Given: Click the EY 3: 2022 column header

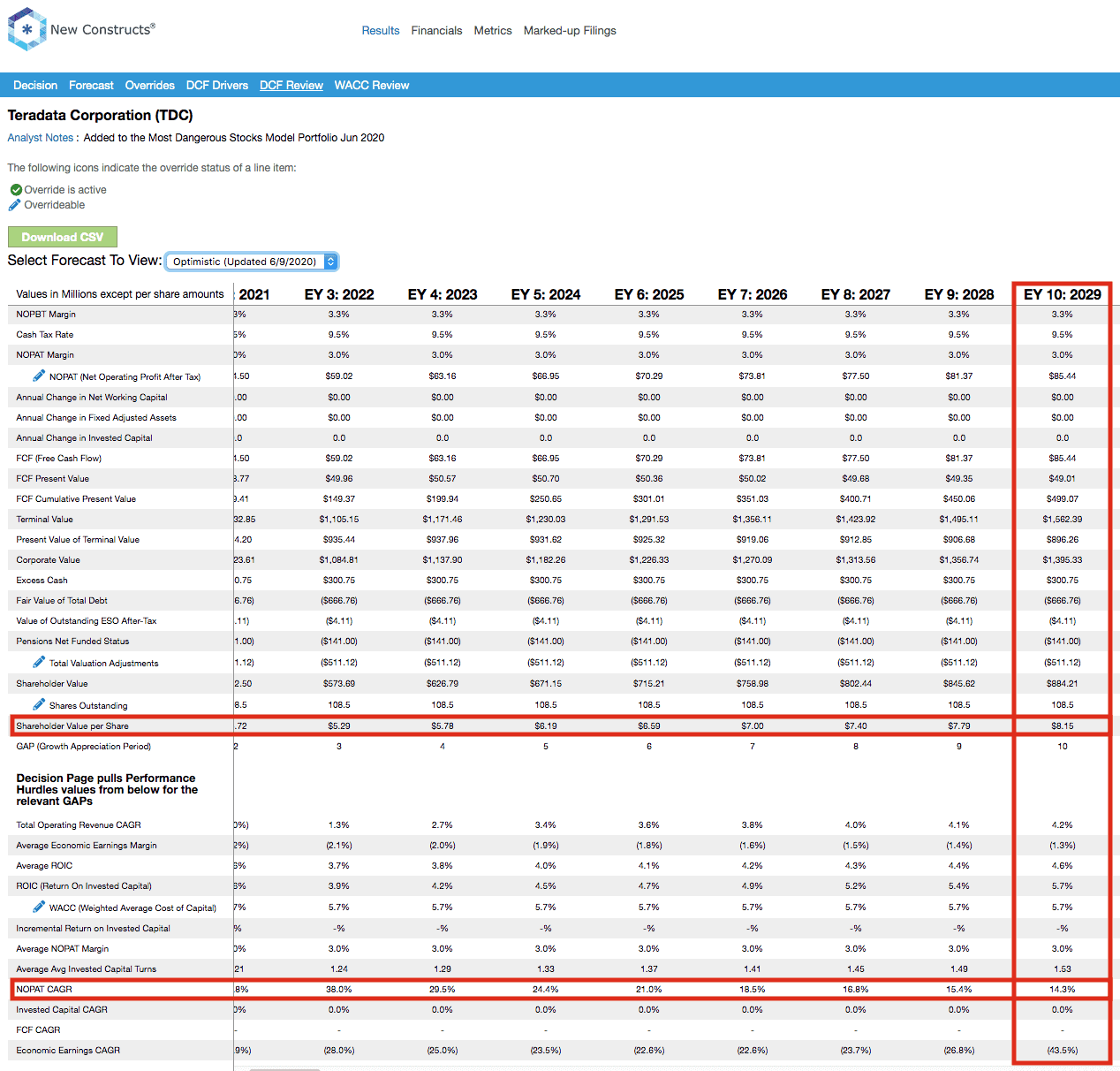Looking at the screenshot, I should pos(339,294).
